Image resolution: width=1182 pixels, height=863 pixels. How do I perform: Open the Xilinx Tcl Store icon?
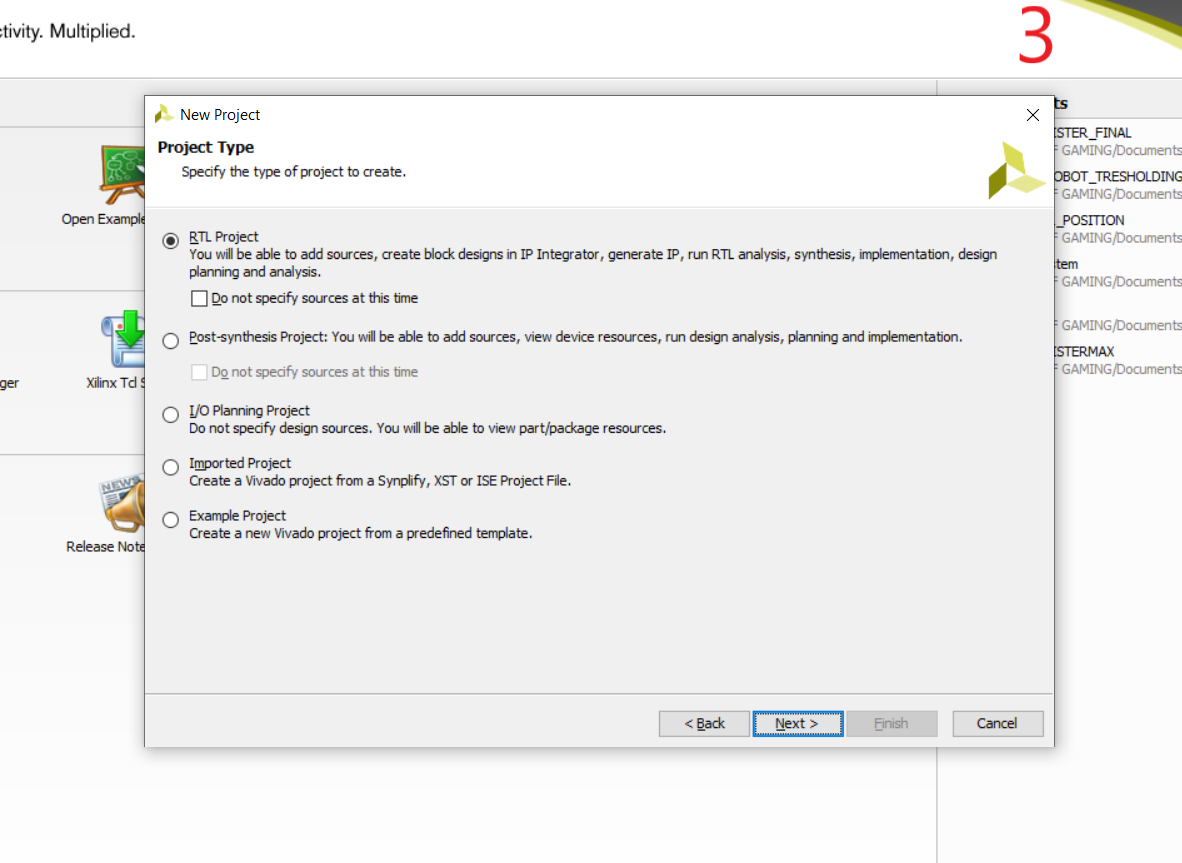pyautogui.click(x=124, y=340)
